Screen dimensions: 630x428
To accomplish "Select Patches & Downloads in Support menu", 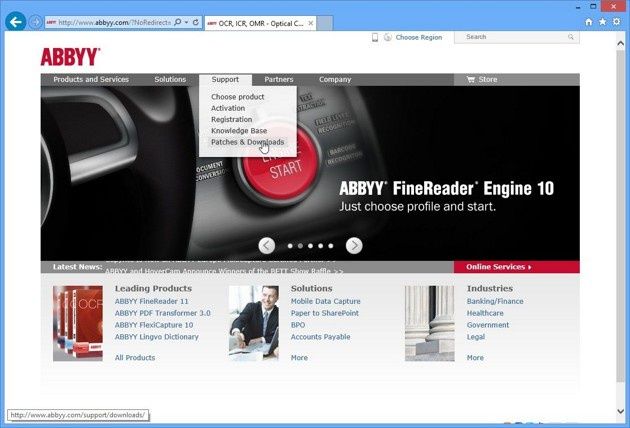I will tap(248, 142).
